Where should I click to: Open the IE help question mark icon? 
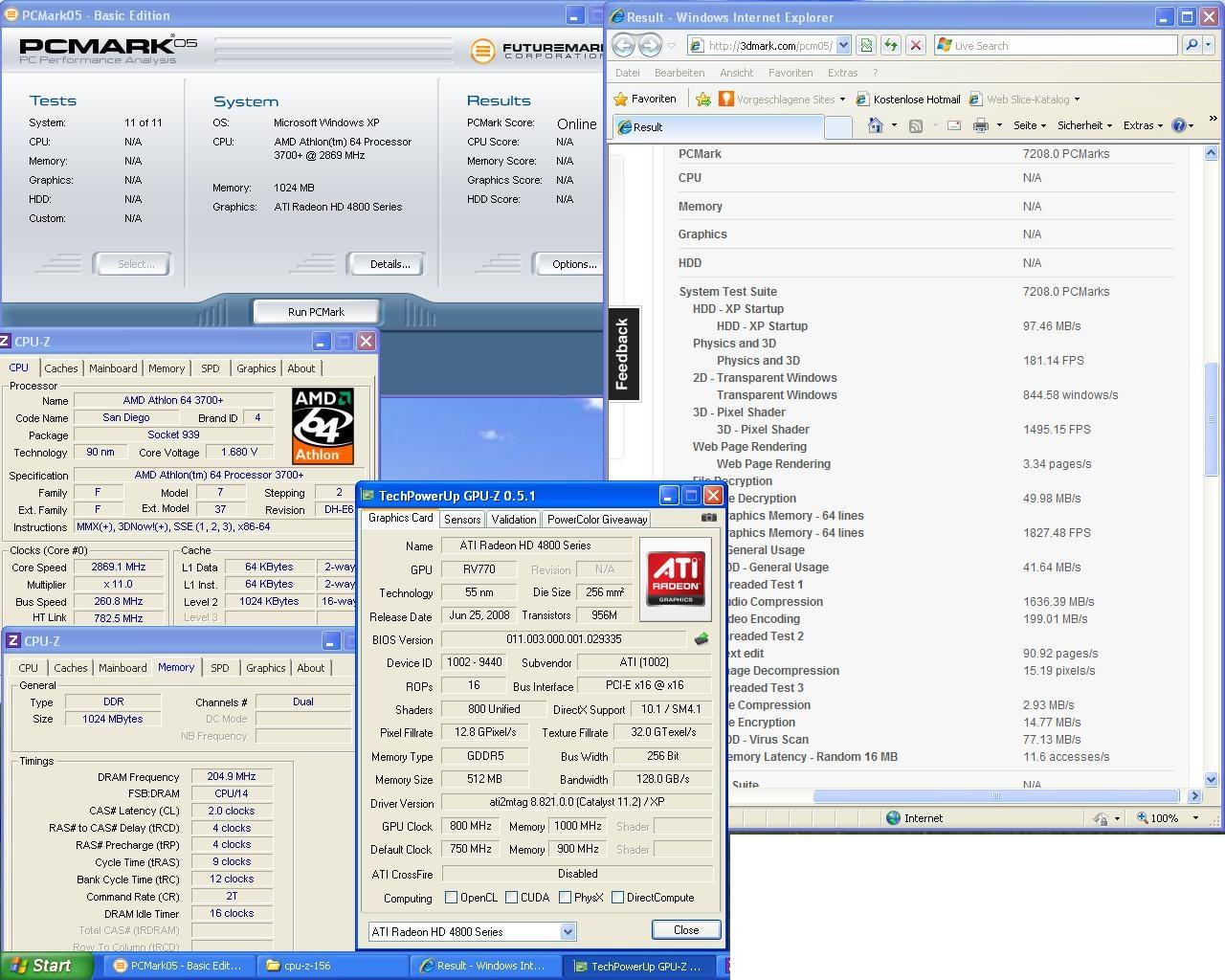1179,125
